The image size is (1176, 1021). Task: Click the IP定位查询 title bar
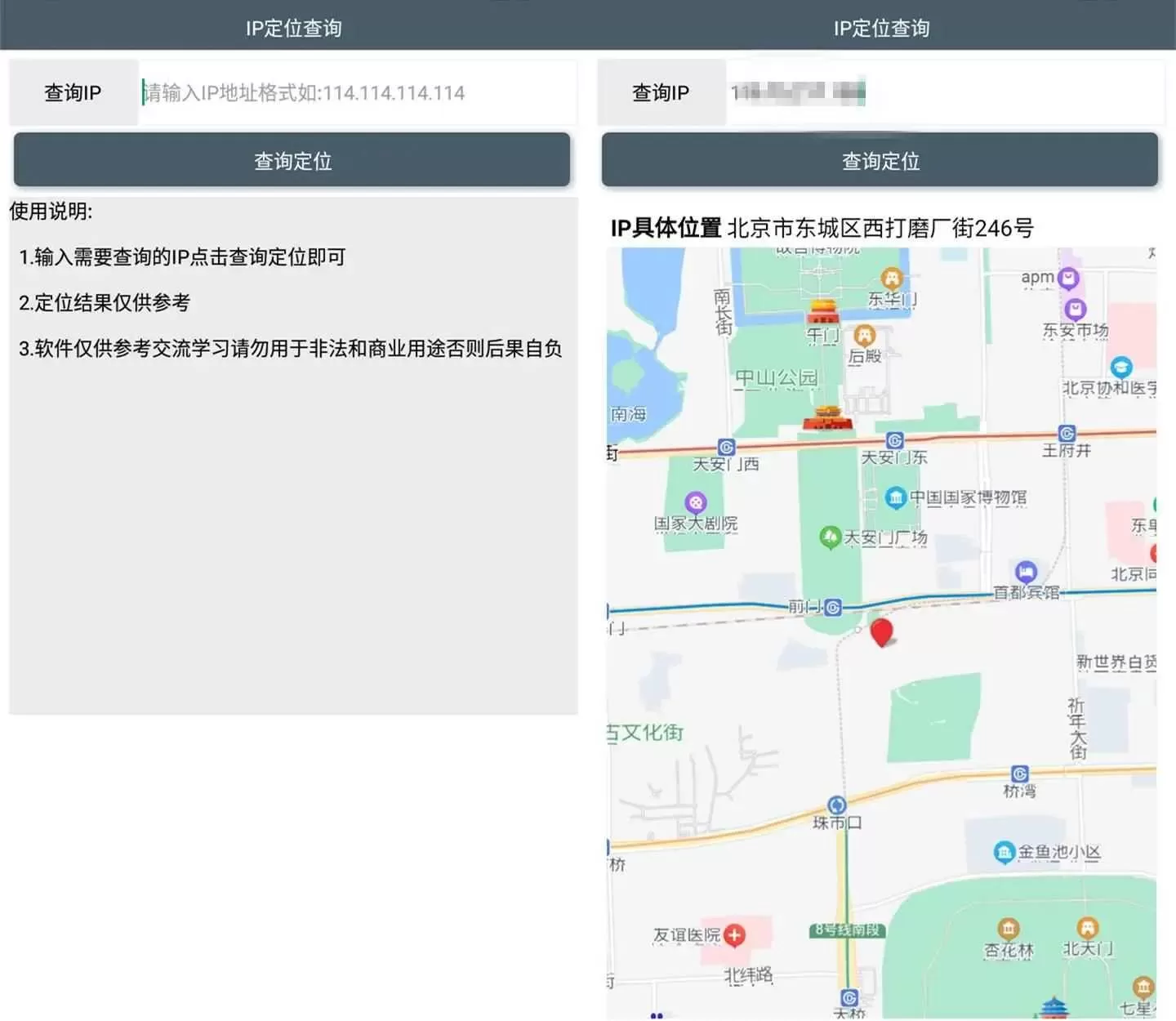(294, 27)
